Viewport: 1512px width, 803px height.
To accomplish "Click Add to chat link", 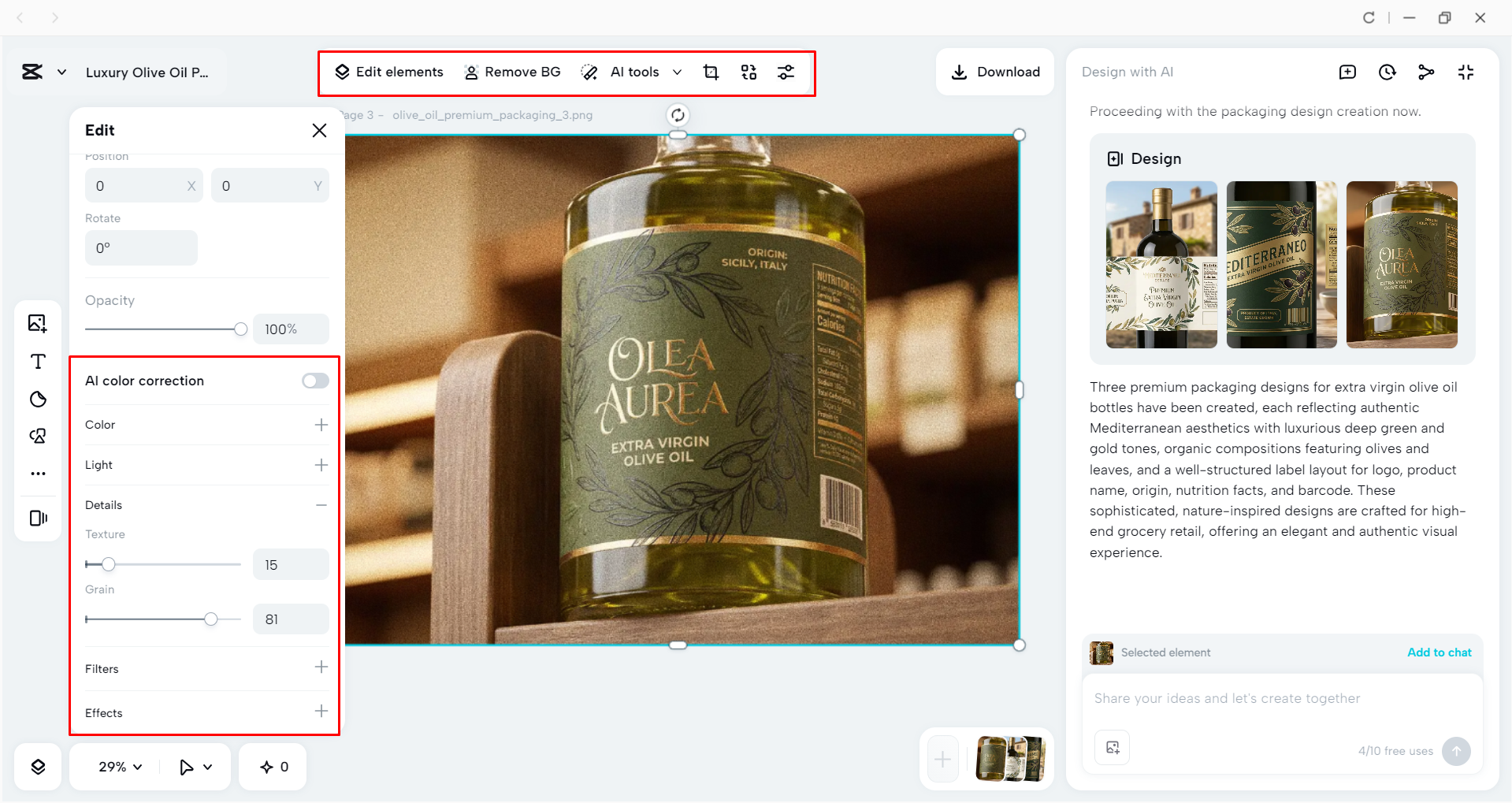I will 1440,652.
